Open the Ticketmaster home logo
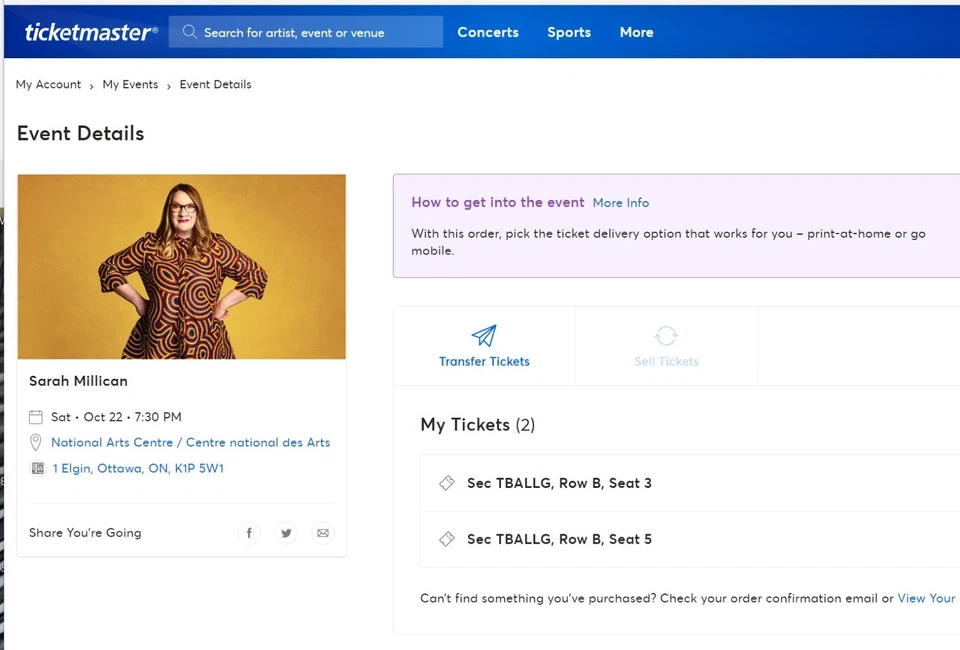960x650 pixels. tap(90, 31)
